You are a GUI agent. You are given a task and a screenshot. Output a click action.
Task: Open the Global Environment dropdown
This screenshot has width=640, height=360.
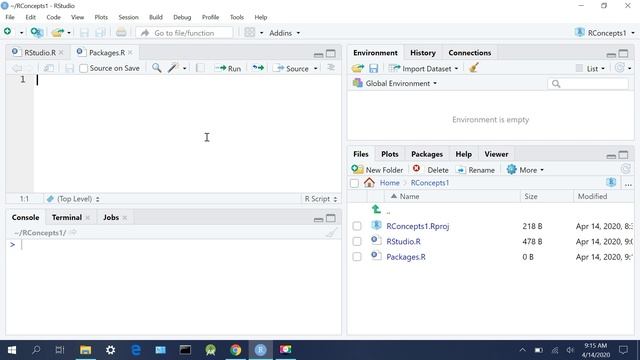pos(395,83)
